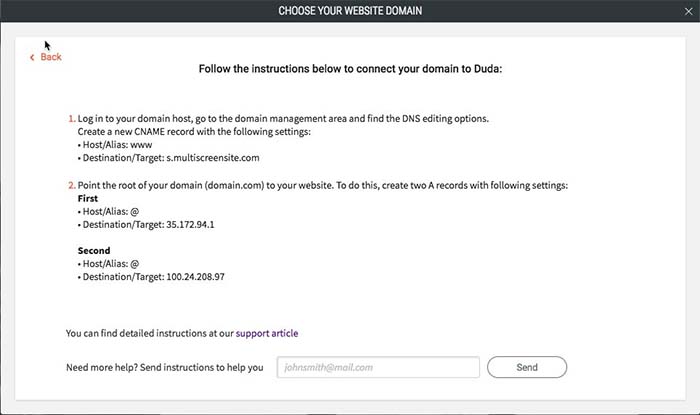Close the Choose Your Website Domain dialog
The height and width of the screenshot is (415, 700).
click(685, 11)
